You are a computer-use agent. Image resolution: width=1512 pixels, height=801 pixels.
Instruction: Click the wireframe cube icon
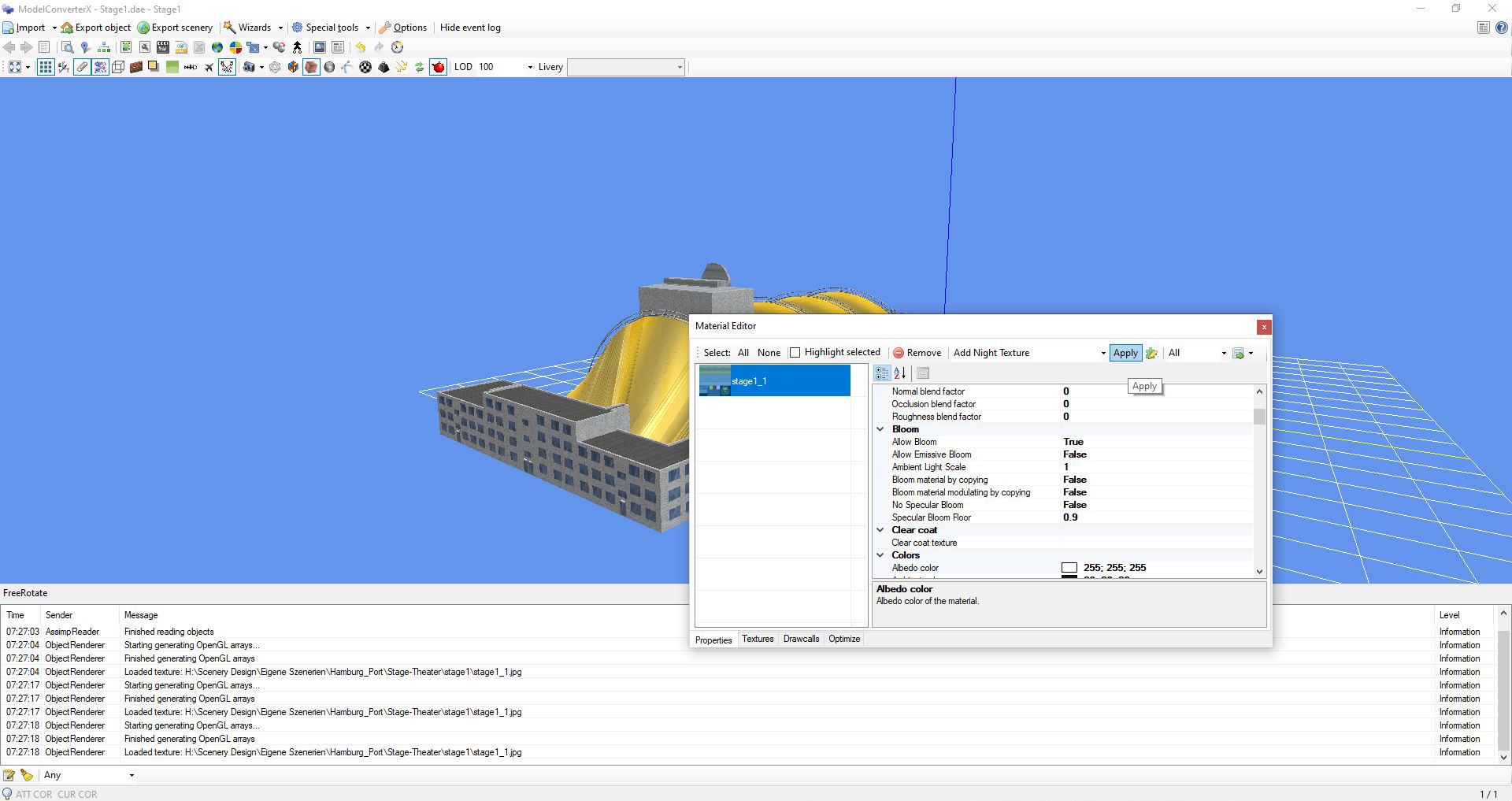118,67
